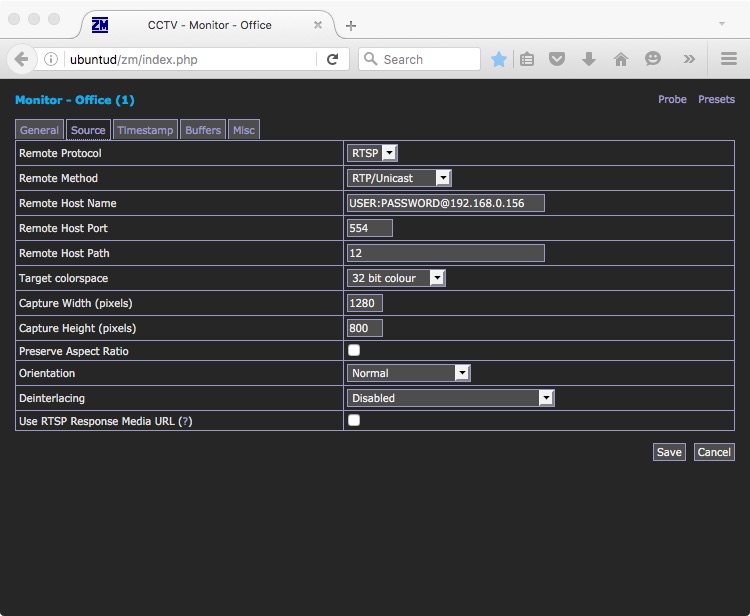Click the Deinterlacing label
Screen dimensions: 750x616
(52, 398)
